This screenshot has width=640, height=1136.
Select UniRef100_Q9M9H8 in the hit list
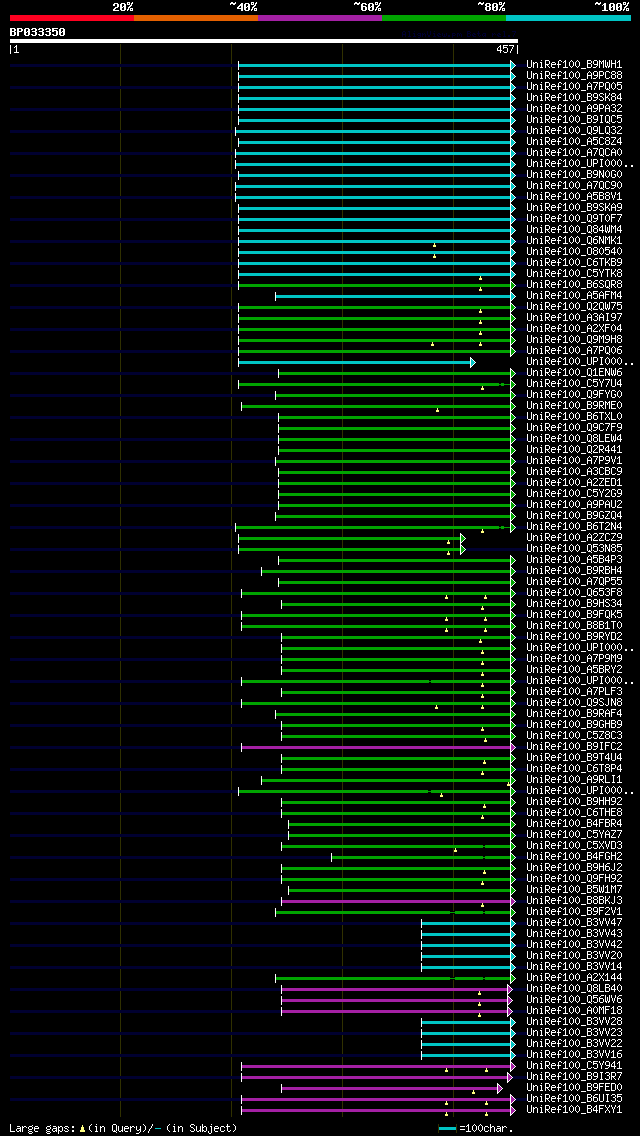tap(574, 340)
